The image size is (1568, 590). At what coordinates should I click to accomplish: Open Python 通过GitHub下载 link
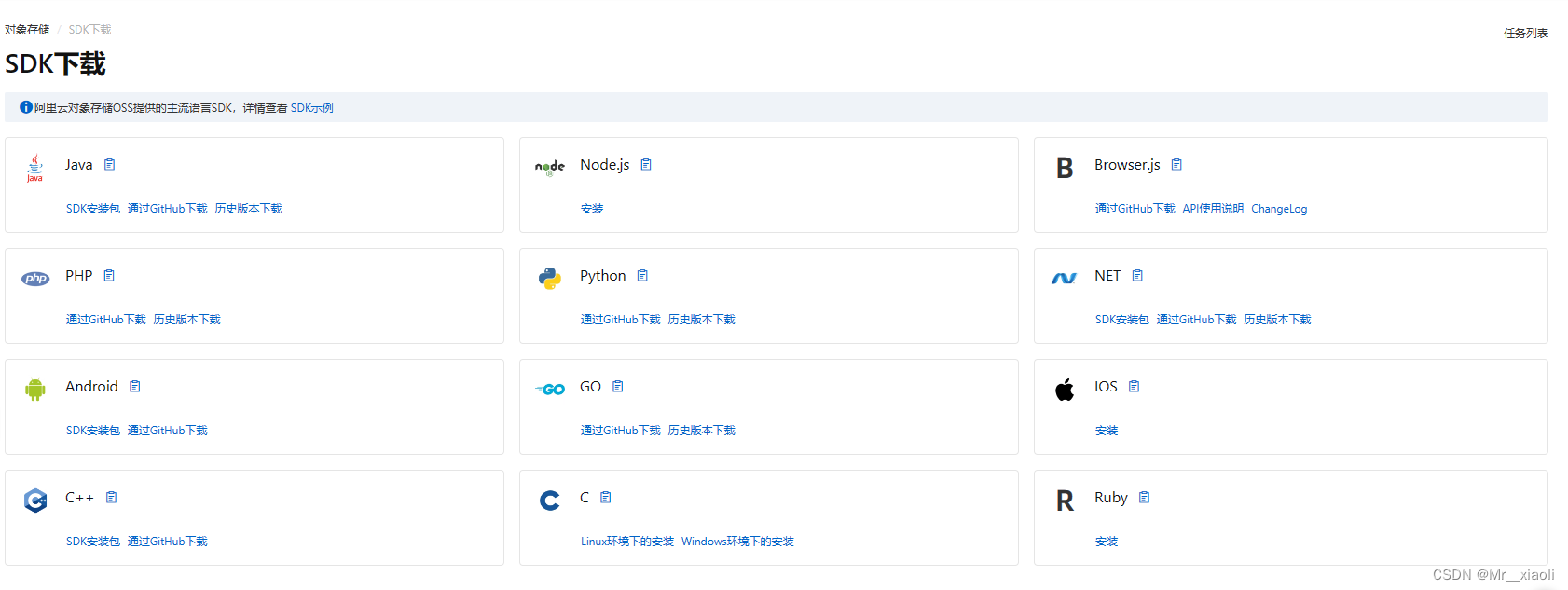coord(621,320)
